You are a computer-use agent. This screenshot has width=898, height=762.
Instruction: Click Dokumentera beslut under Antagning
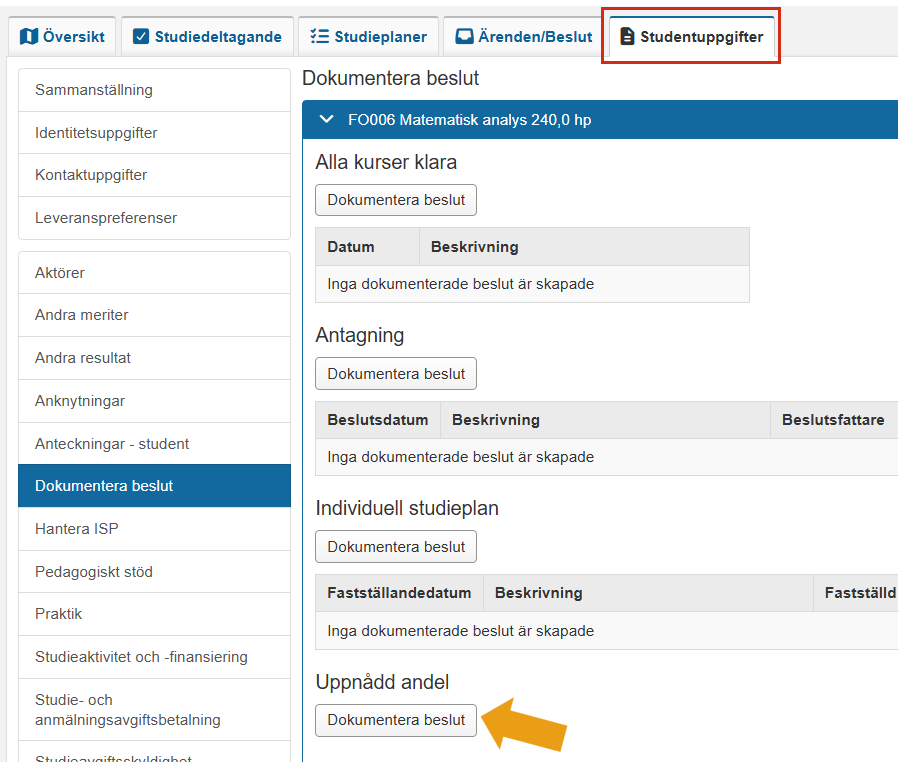(396, 374)
